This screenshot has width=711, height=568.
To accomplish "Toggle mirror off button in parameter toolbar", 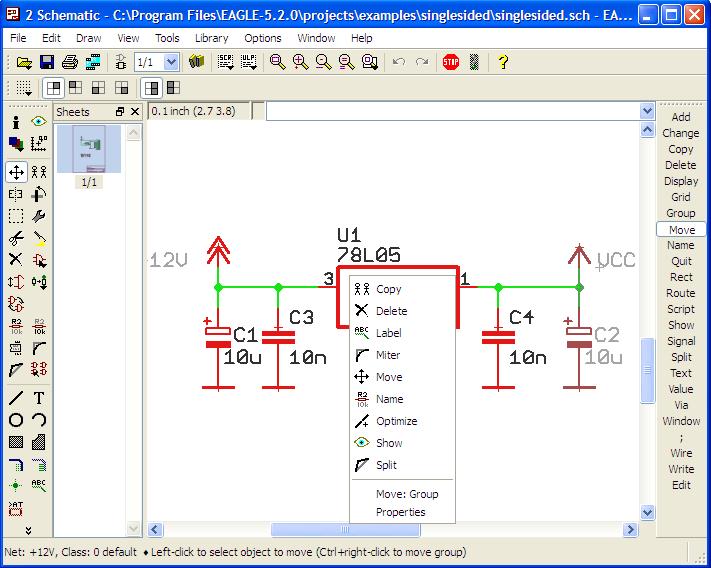I will (151, 88).
